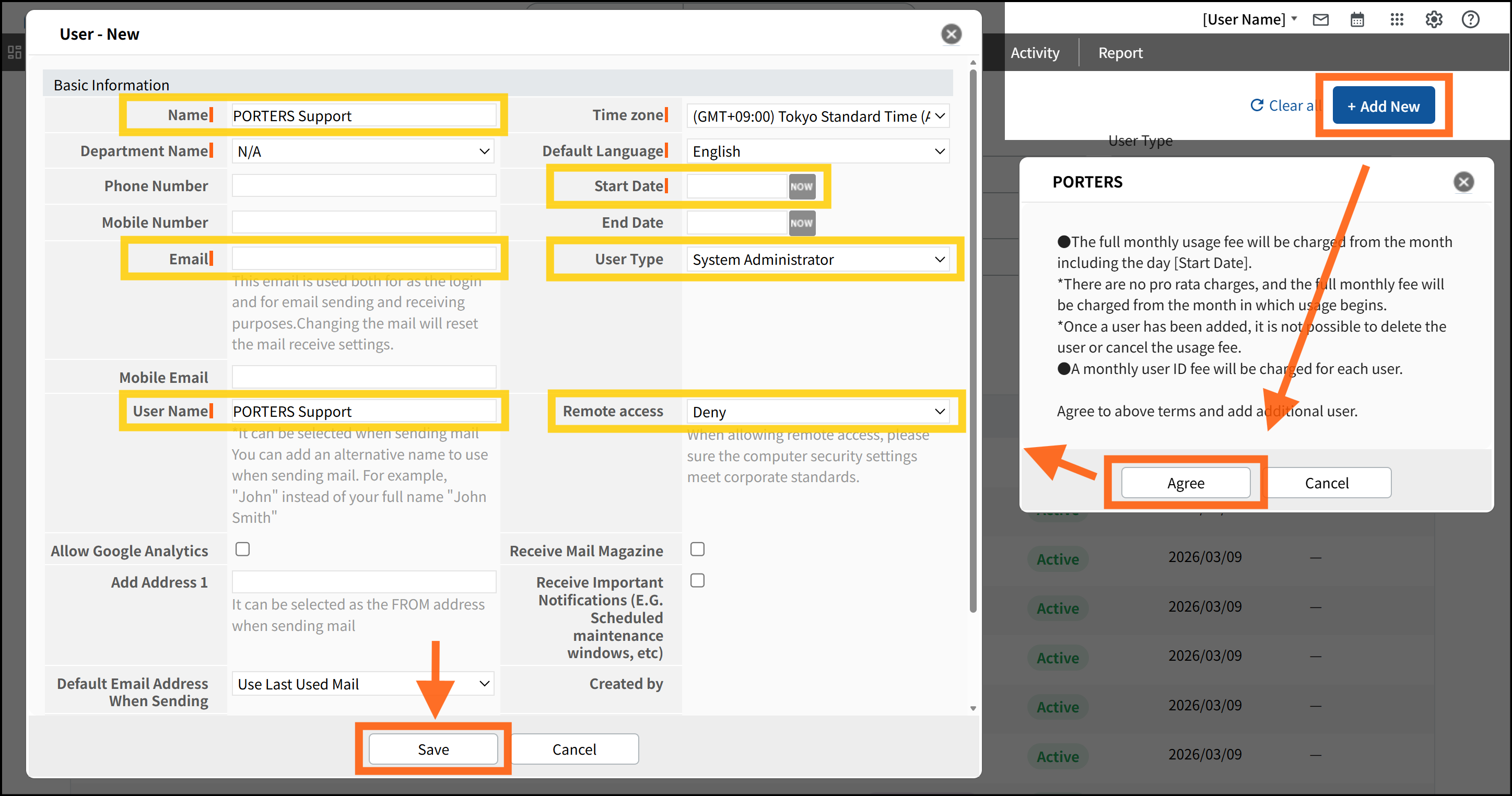Click the Mobile Number field

click(x=364, y=223)
